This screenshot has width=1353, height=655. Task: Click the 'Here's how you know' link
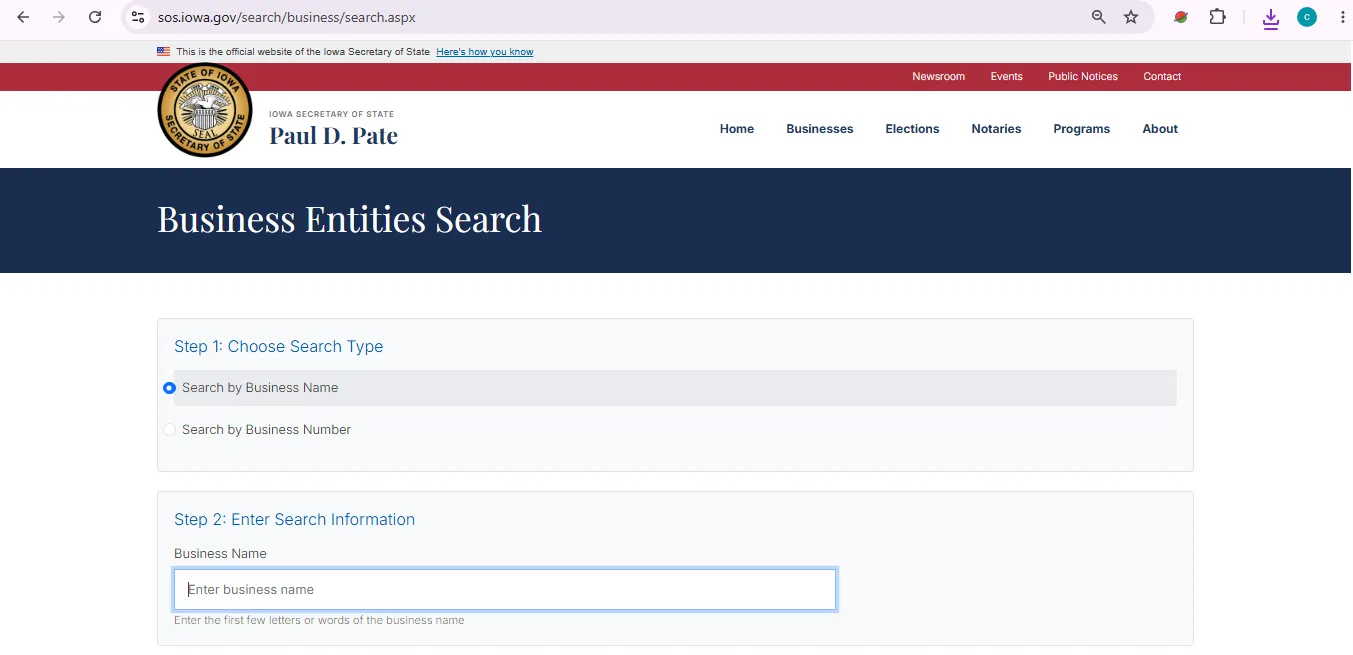485,52
